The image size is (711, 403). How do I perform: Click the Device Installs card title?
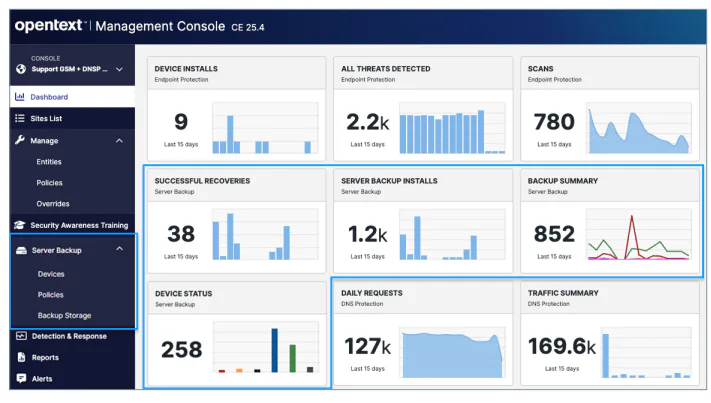(x=186, y=68)
